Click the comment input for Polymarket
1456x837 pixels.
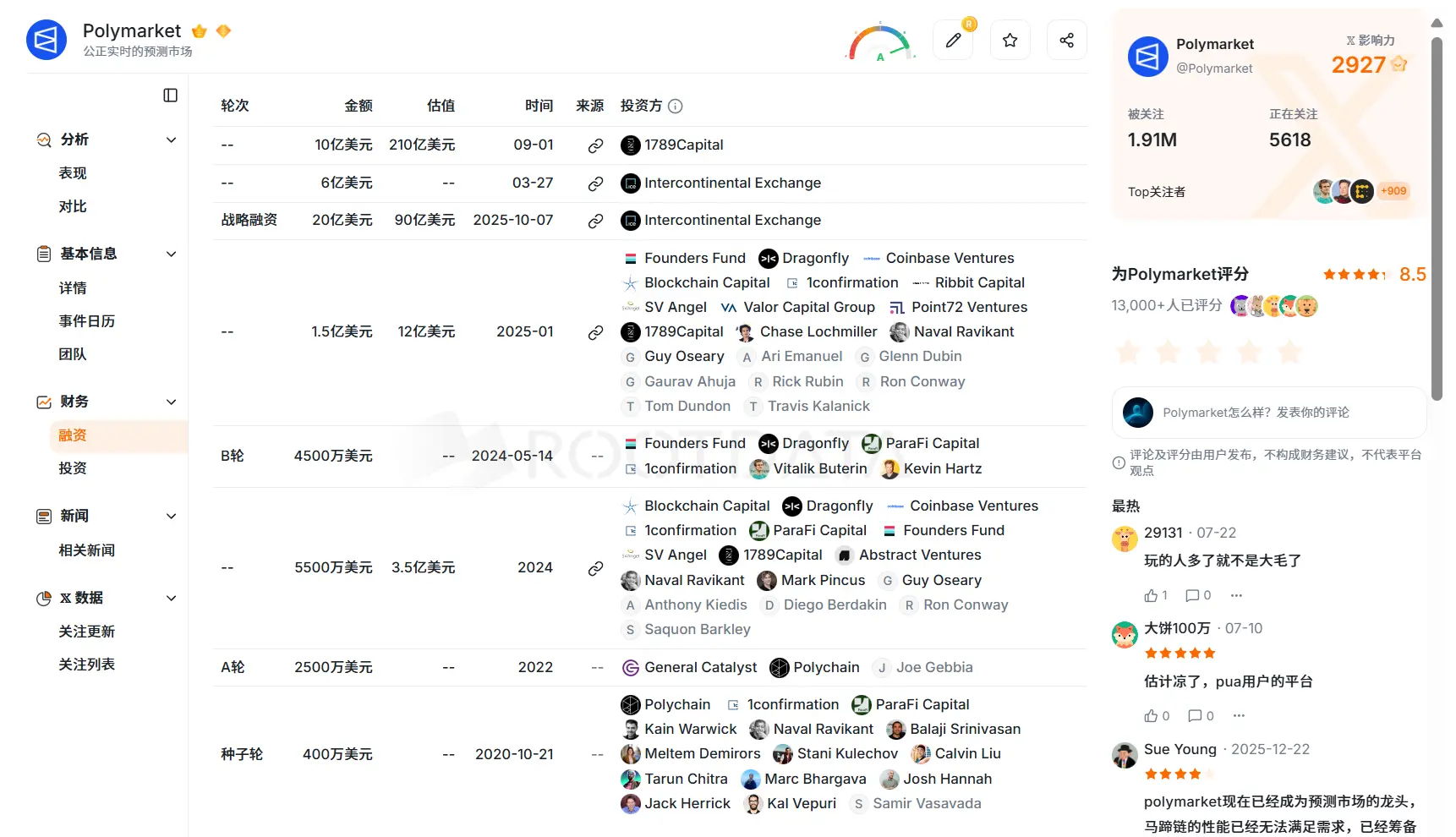click(1268, 413)
